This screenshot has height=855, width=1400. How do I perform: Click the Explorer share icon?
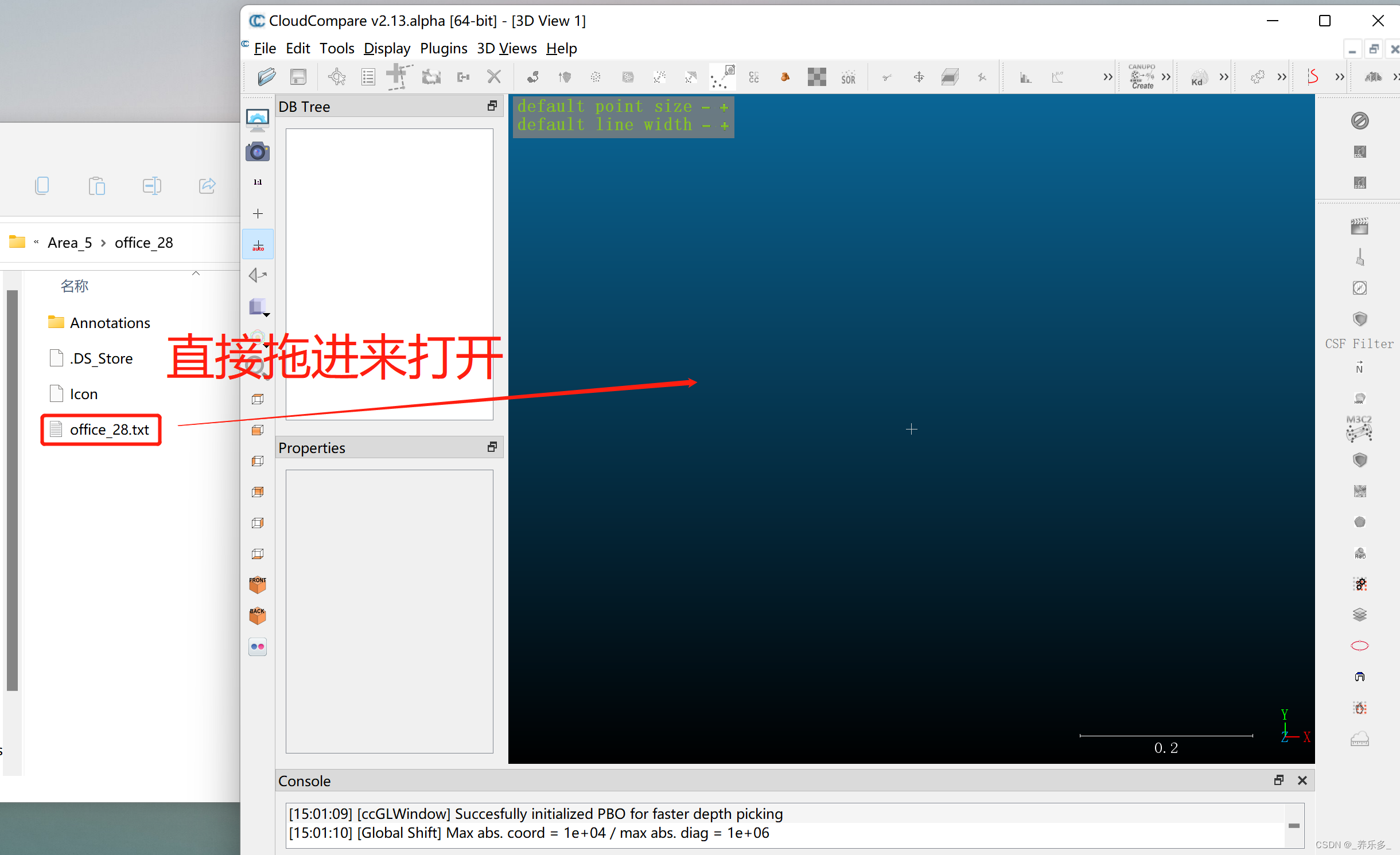pyautogui.click(x=207, y=185)
